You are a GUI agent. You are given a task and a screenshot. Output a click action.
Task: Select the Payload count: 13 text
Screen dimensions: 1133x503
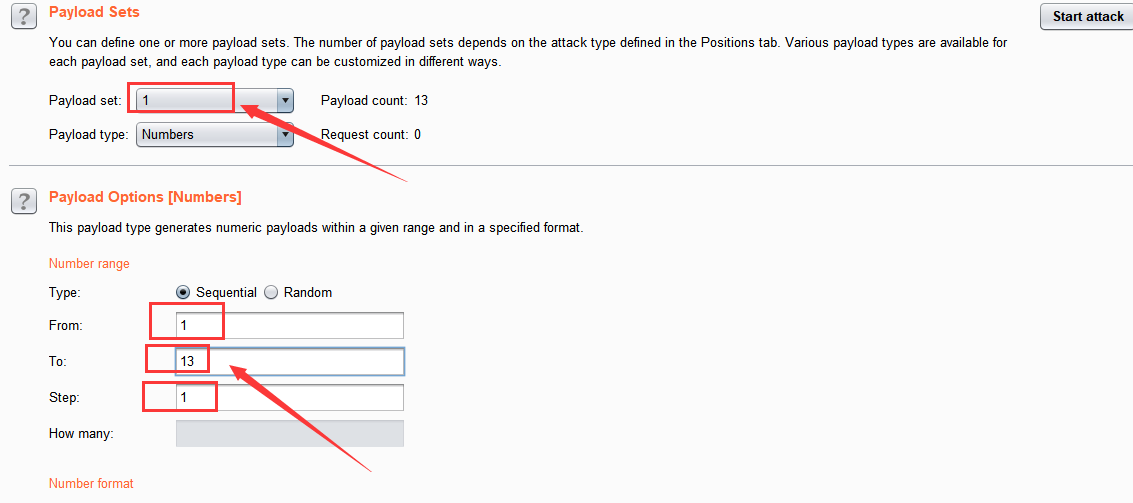tap(374, 100)
